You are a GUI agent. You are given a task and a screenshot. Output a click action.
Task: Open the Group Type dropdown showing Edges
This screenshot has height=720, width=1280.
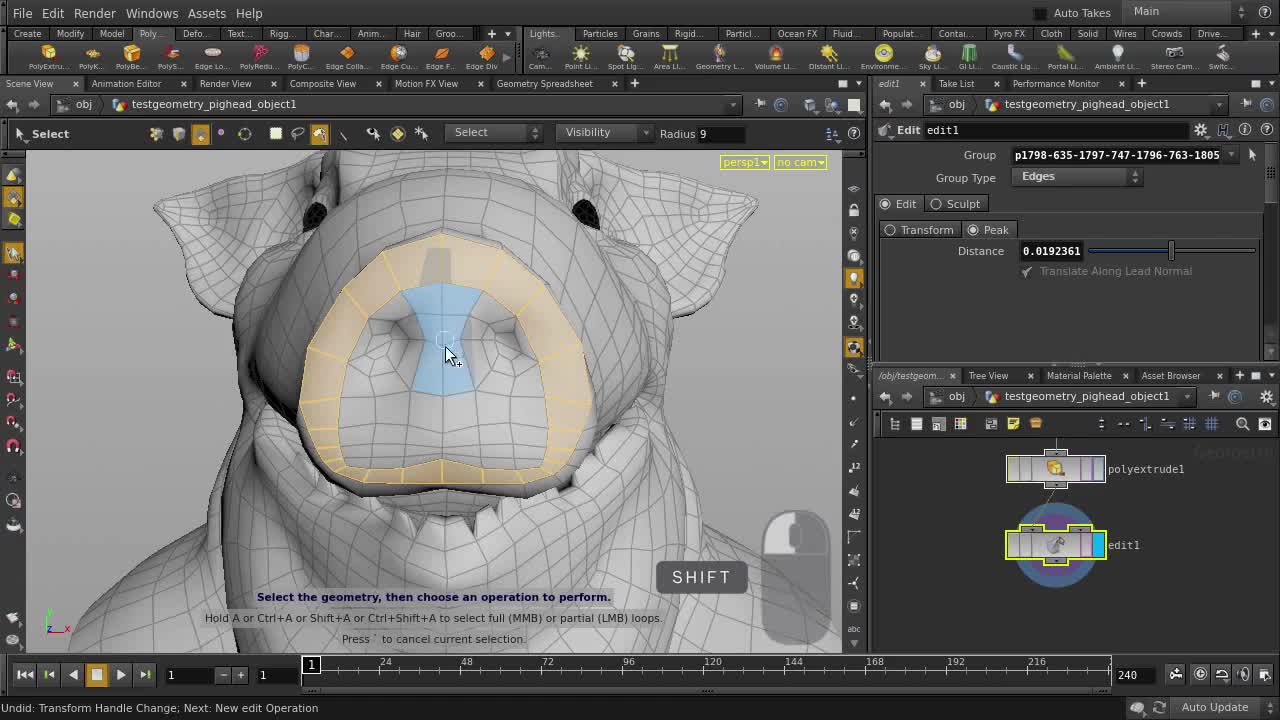tap(1134, 177)
